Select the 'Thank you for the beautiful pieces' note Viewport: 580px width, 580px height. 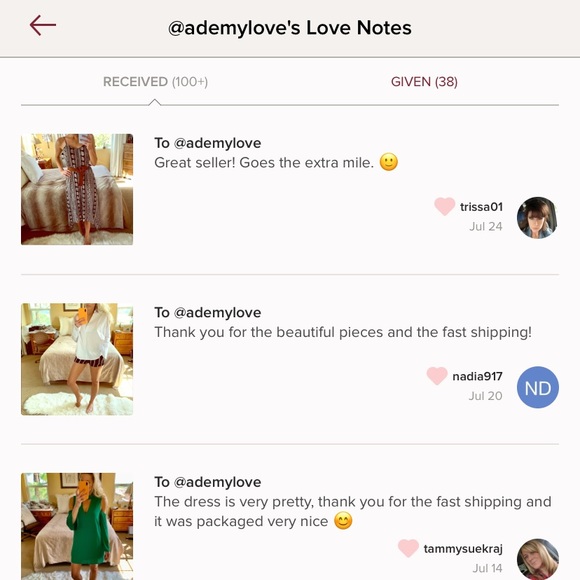click(343, 332)
